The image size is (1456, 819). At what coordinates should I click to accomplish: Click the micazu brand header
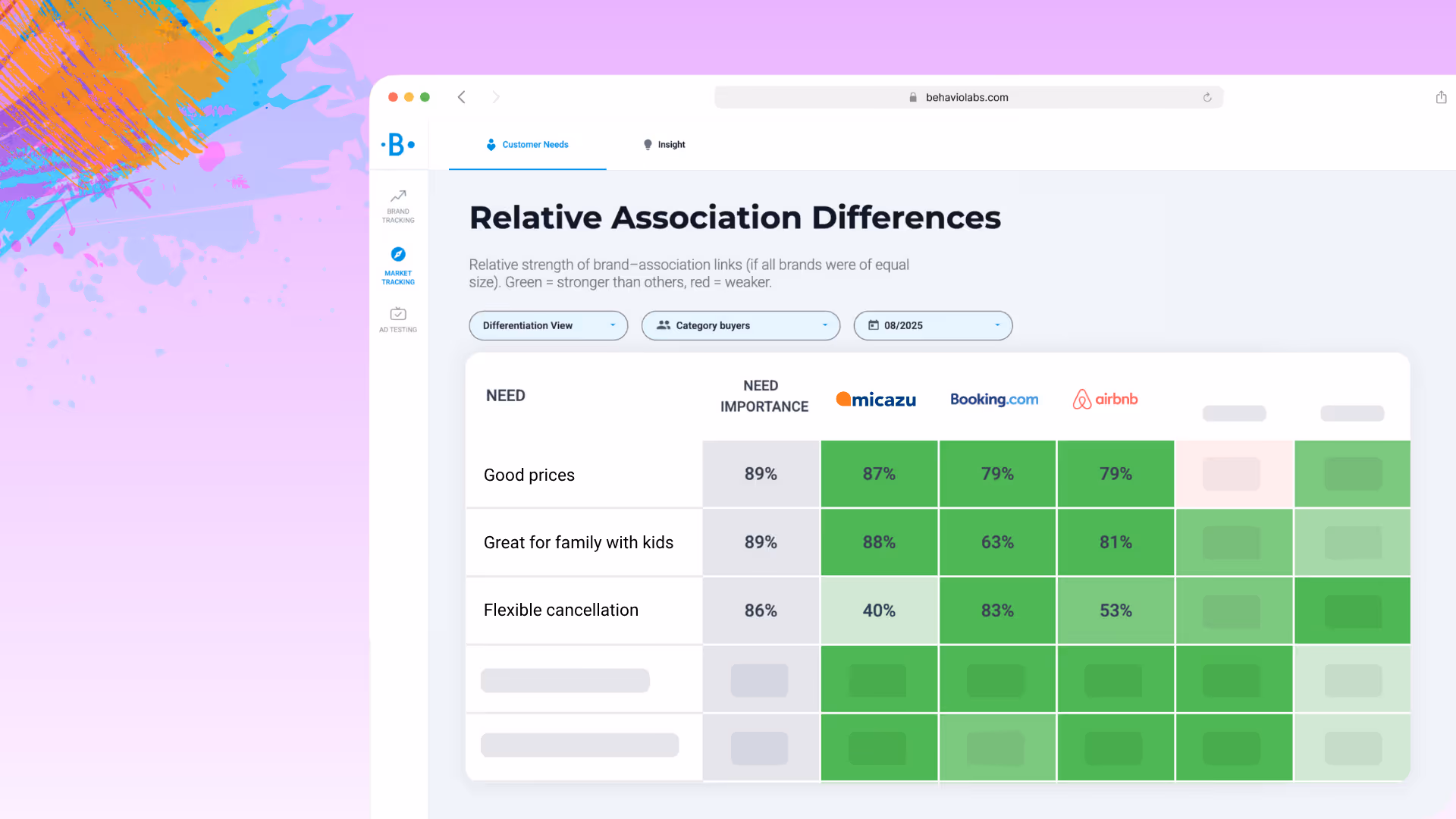pyautogui.click(x=876, y=400)
